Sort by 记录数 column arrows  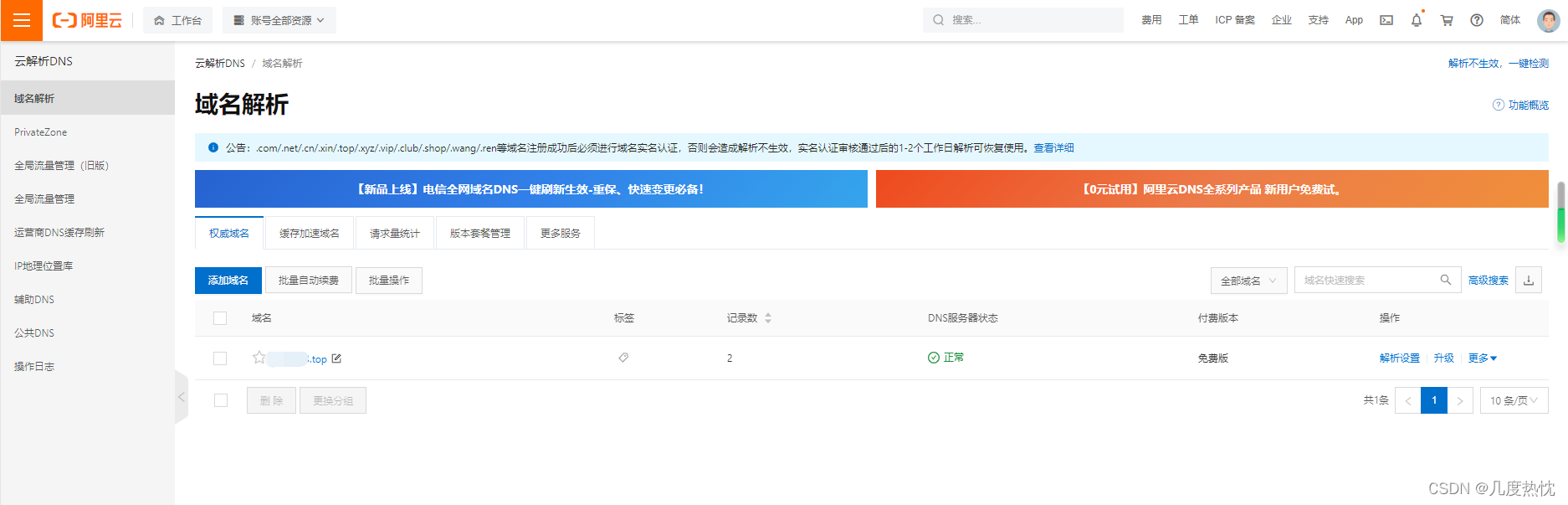tap(768, 318)
